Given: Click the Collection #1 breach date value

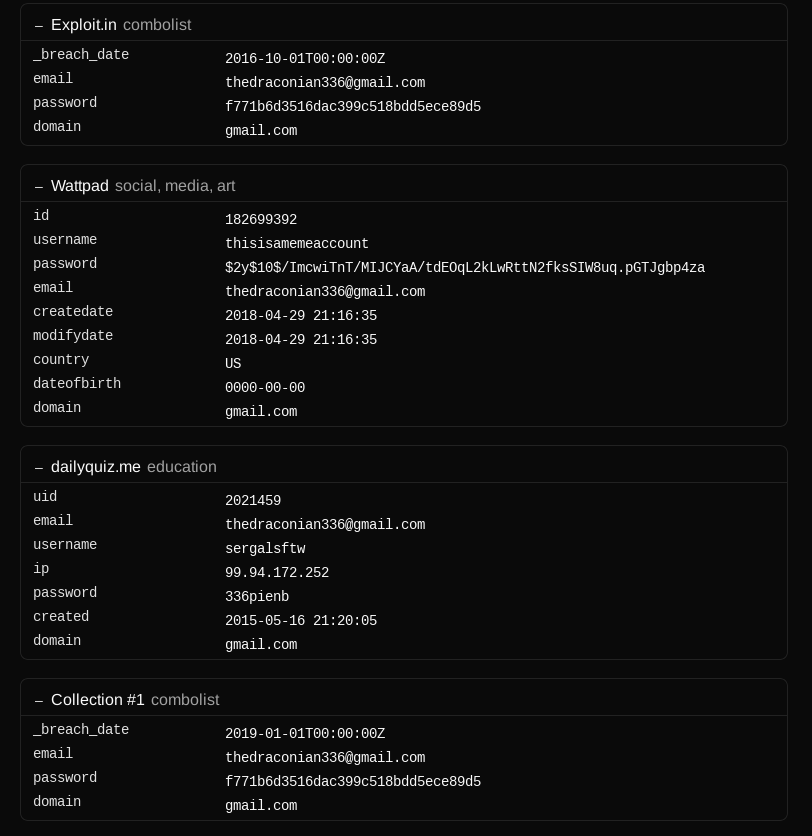Looking at the screenshot, I should pyautogui.click(x=305, y=734).
